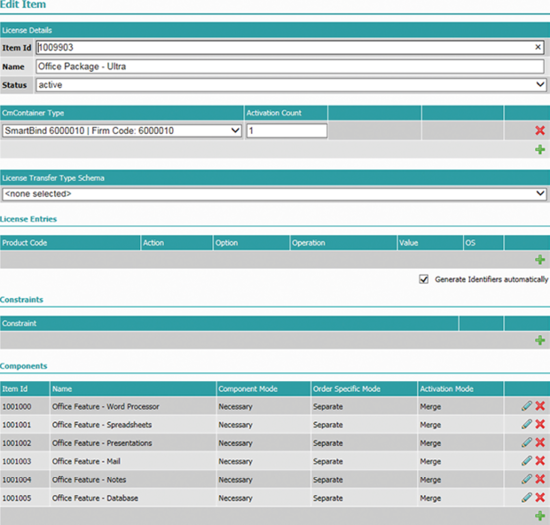Add a new CmContainer Type row
The height and width of the screenshot is (525, 550).
coord(540,150)
